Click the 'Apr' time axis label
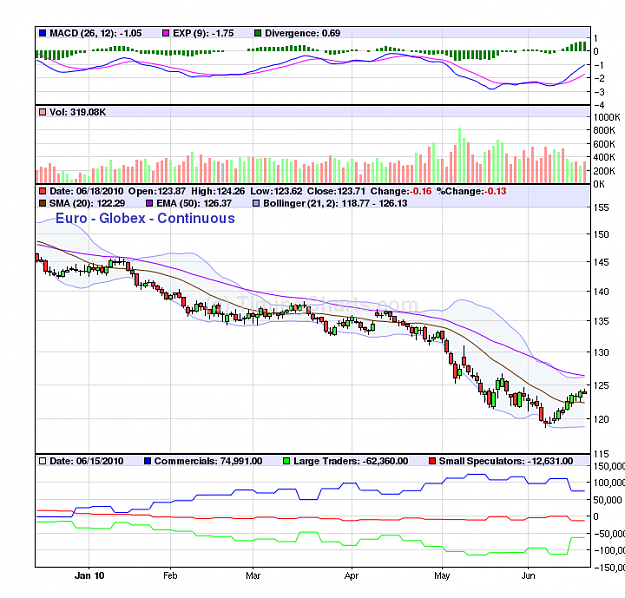 [352, 576]
